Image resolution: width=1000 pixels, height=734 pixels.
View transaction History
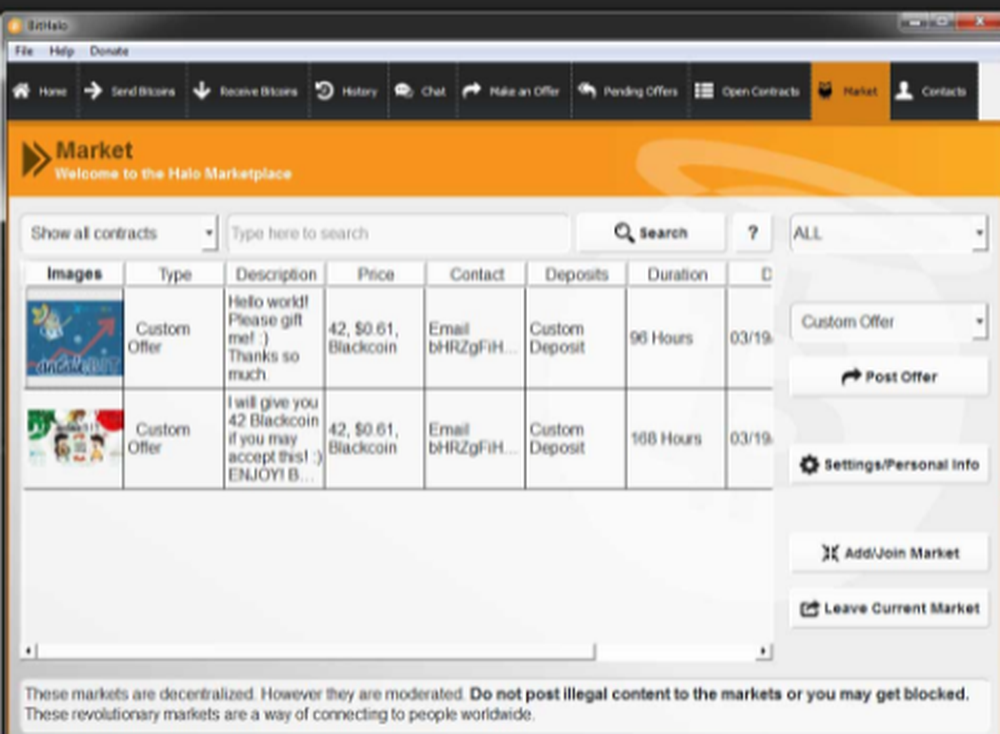347,90
